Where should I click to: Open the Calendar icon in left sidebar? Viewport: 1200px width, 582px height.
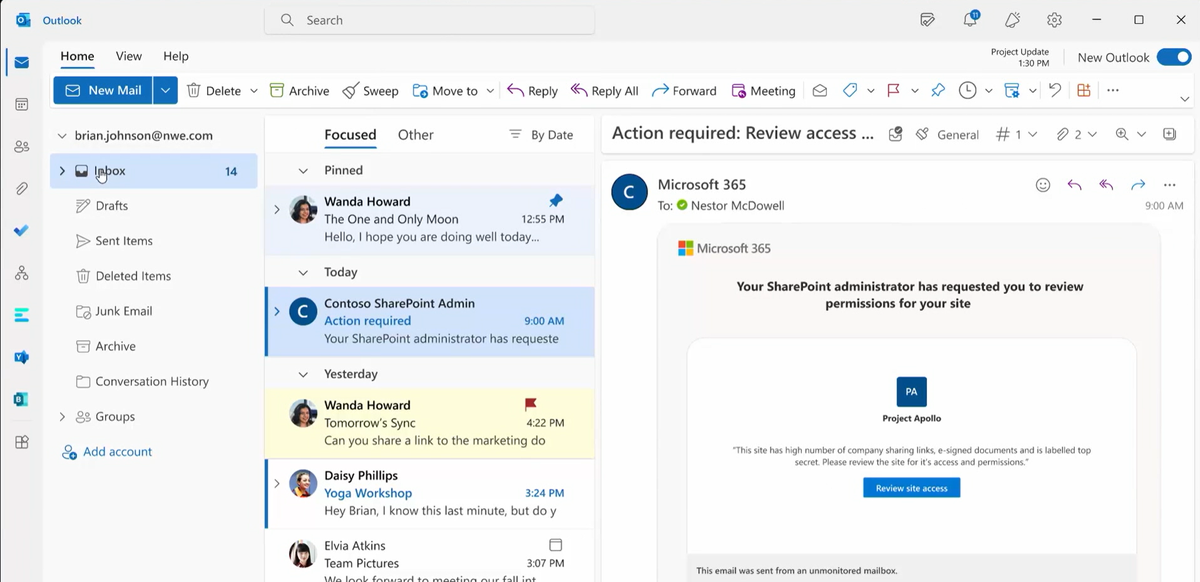click(21, 104)
